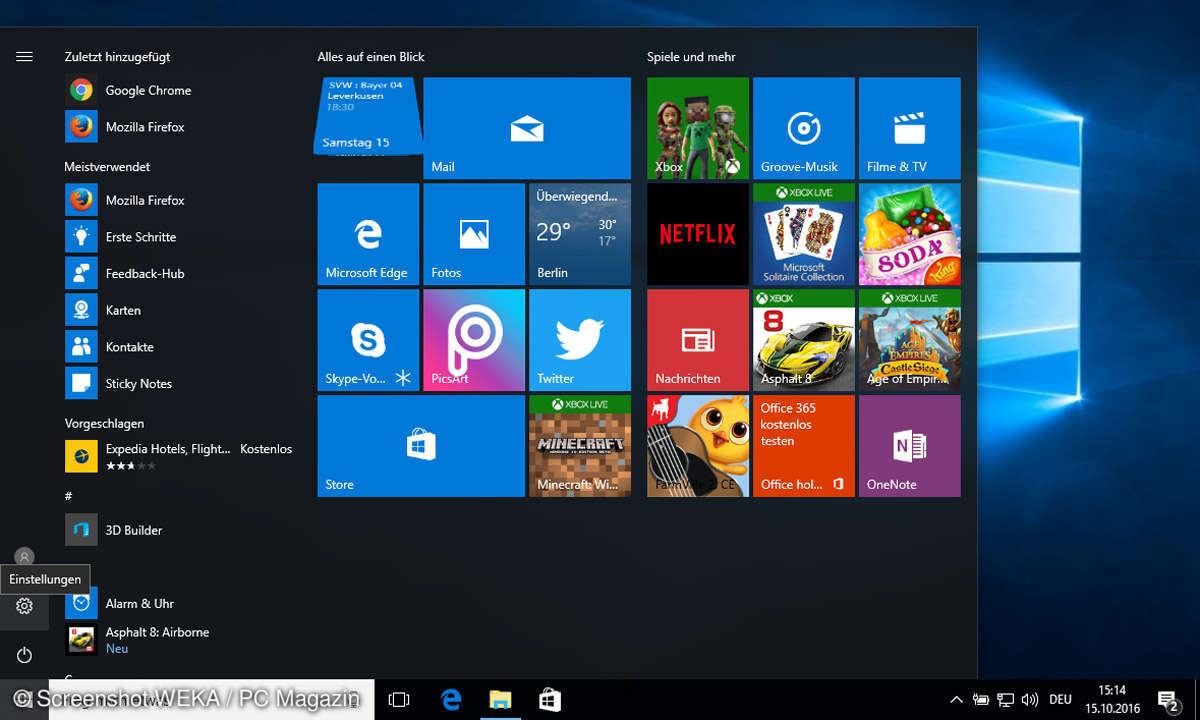Image resolution: width=1200 pixels, height=720 pixels.
Task: Click the DEU language indicator
Action: pyautogui.click(x=1060, y=700)
